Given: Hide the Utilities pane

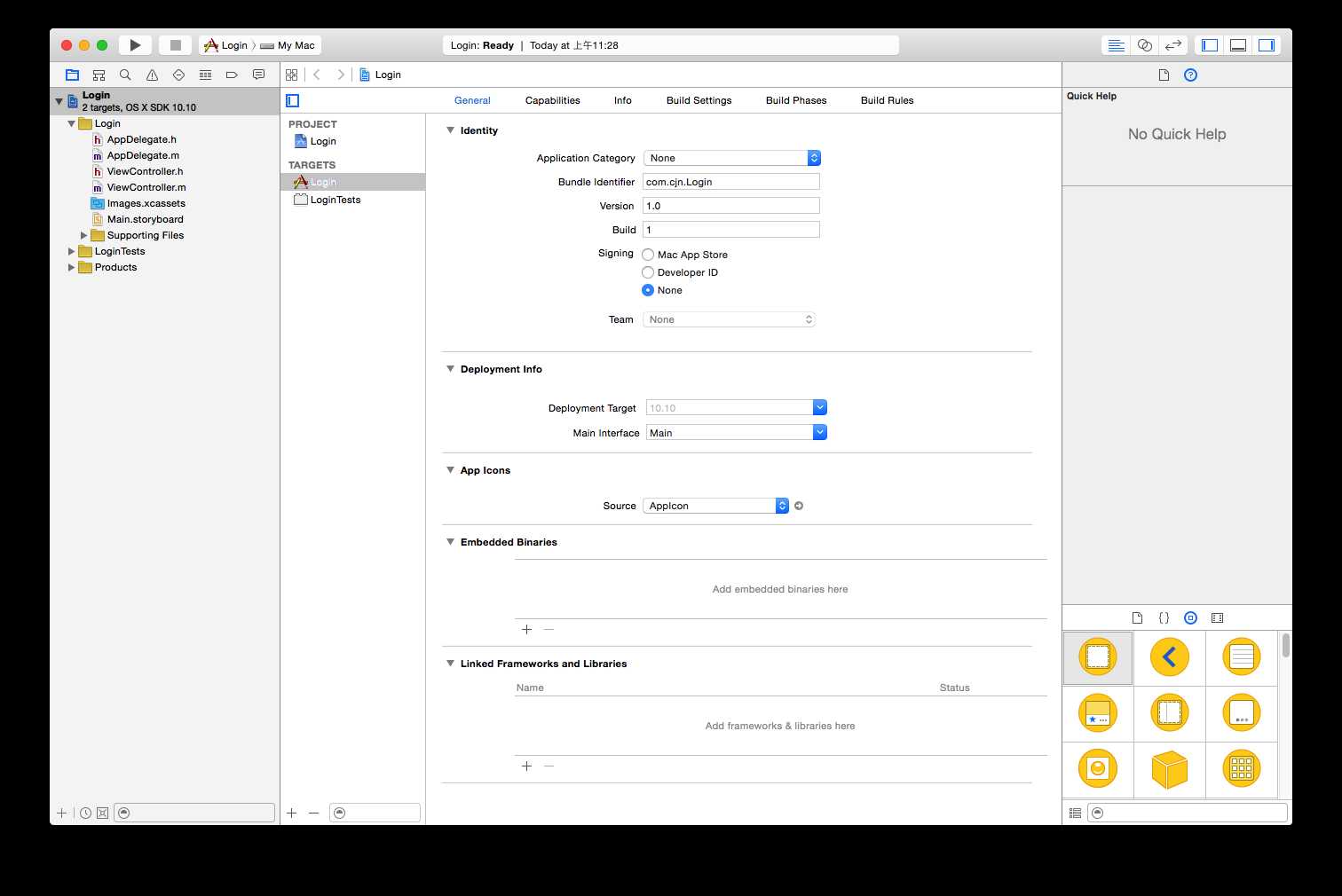Looking at the screenshot, I should click(x=1267, y=45).
